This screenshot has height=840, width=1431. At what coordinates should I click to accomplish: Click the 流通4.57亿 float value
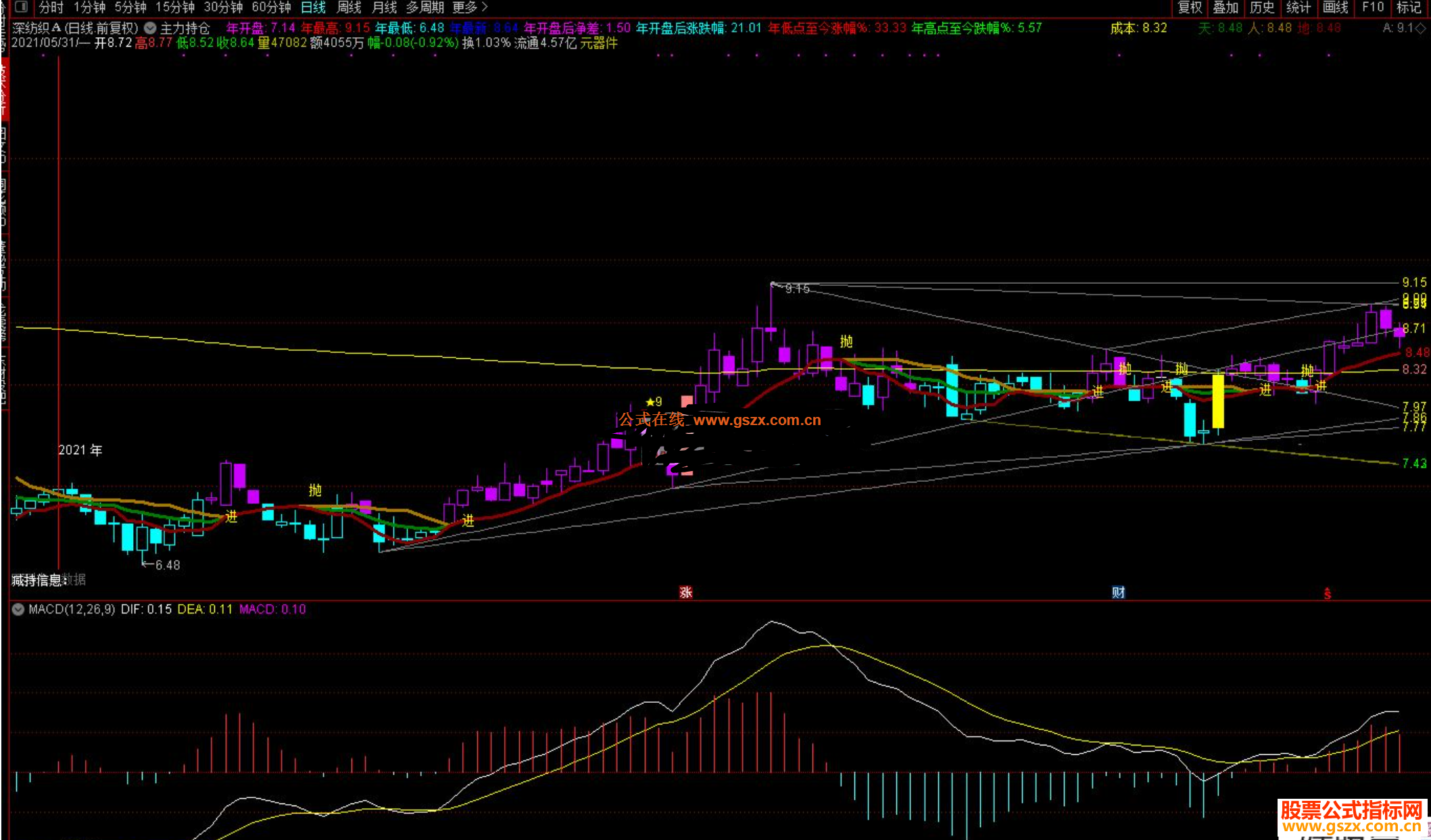click(x=545, y=43)
